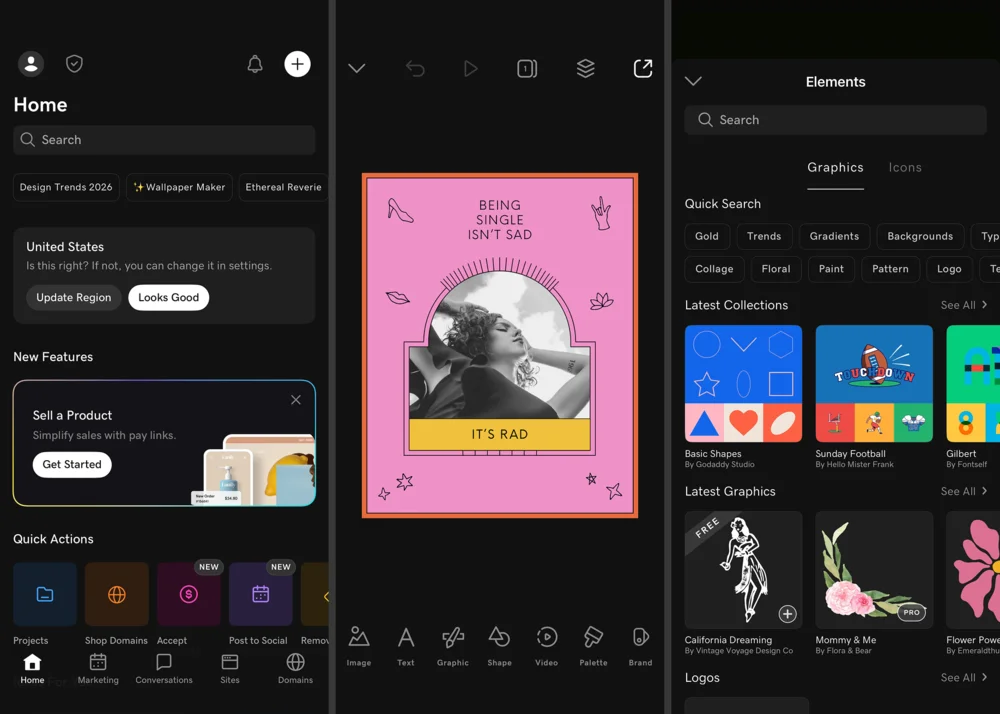Image resolution: width=1000 pixels, height=714 pixels.
Task: Expand See All for Latest Collections
Action: (964, 305)
